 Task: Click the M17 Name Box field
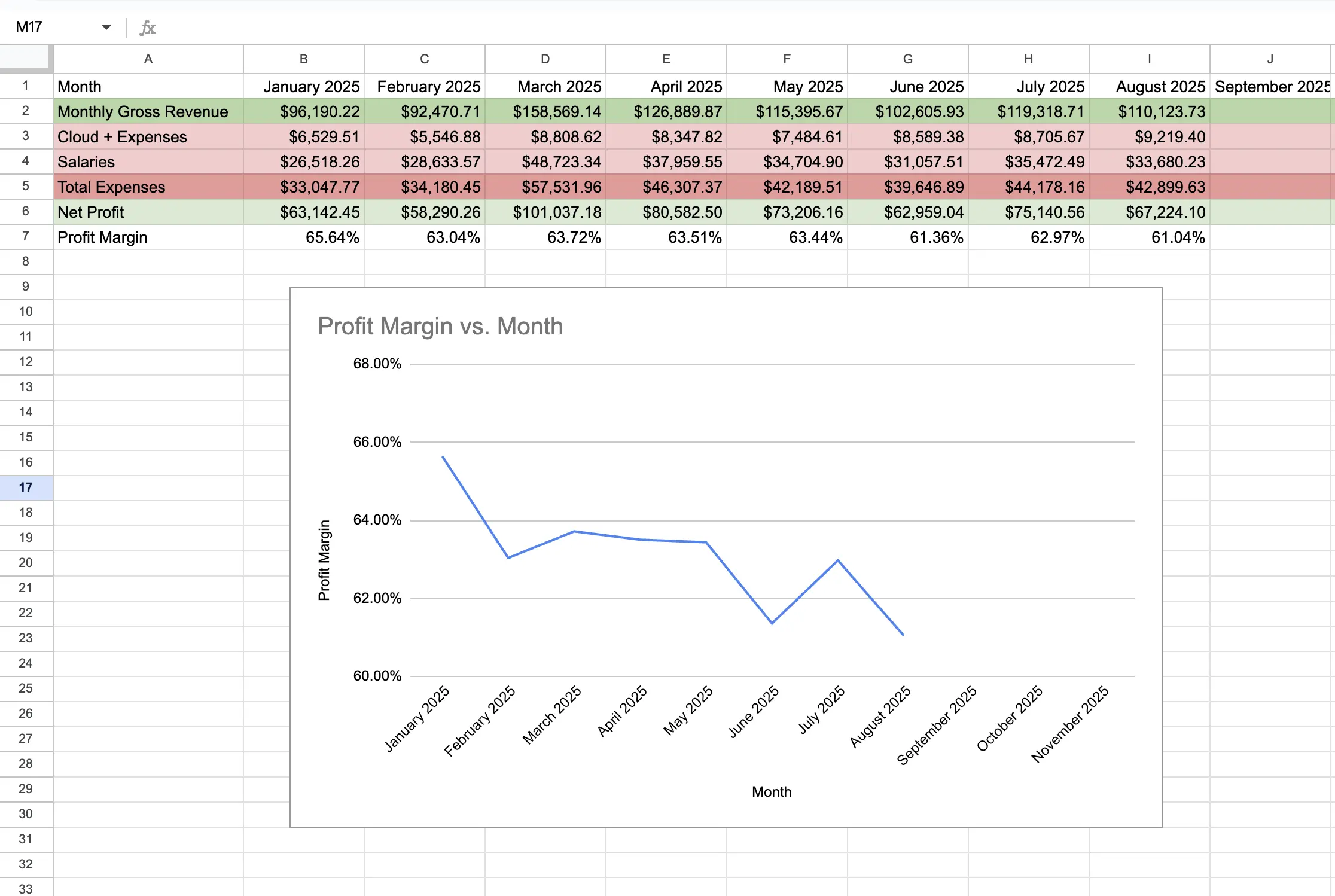click(48, 28)
